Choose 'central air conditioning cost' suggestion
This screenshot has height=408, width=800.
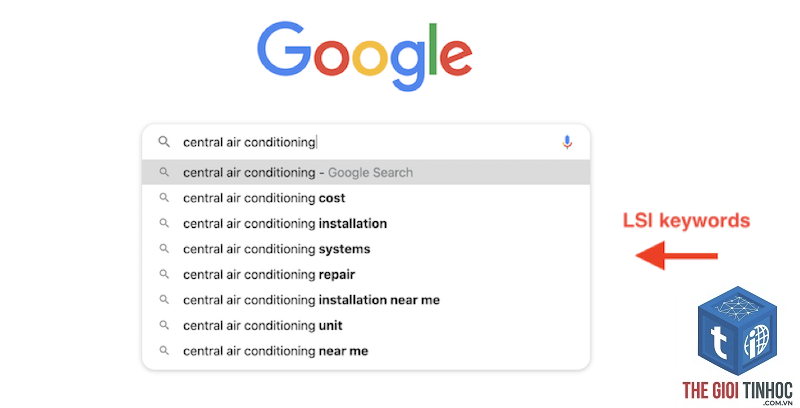(x=366, y=198)
